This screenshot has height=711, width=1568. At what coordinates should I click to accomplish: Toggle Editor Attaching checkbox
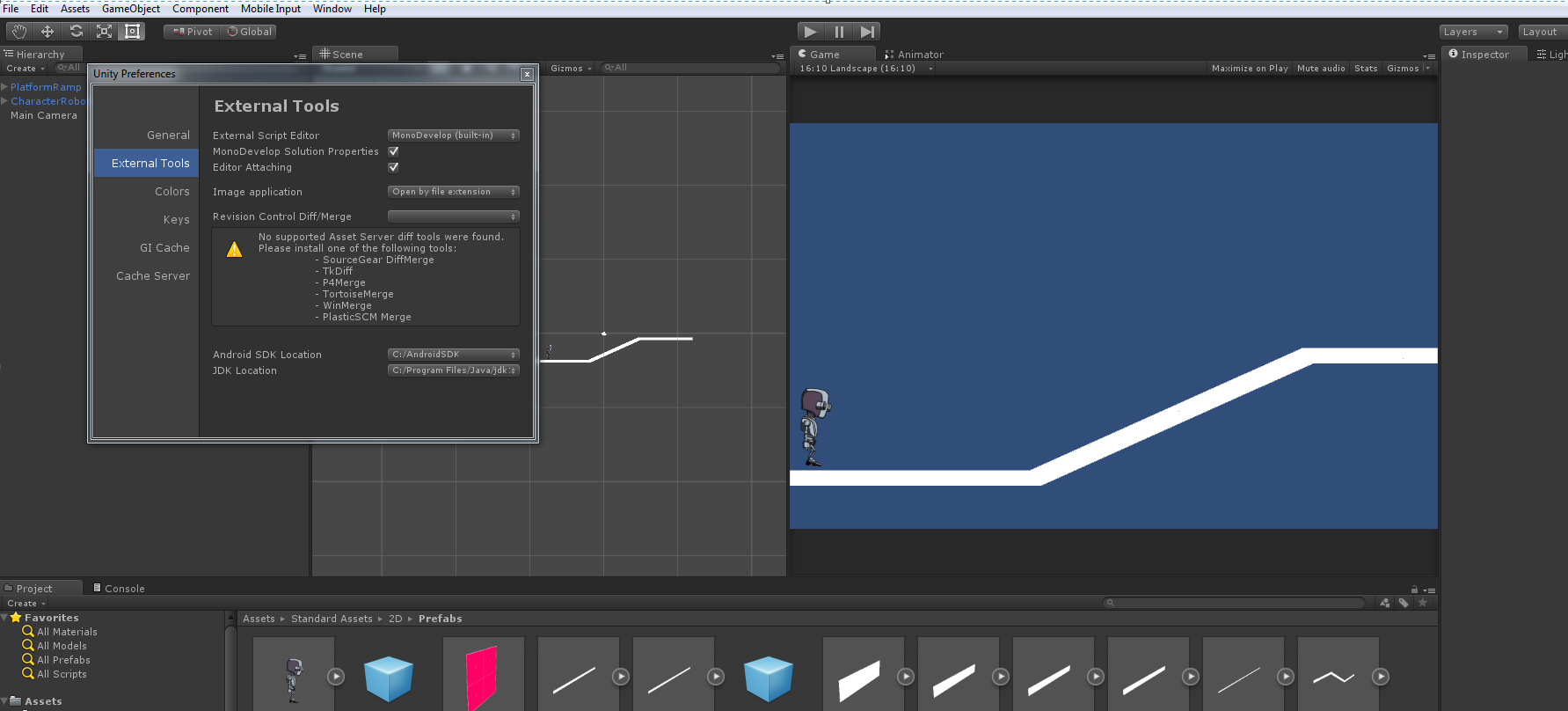(x=393, y=167)
